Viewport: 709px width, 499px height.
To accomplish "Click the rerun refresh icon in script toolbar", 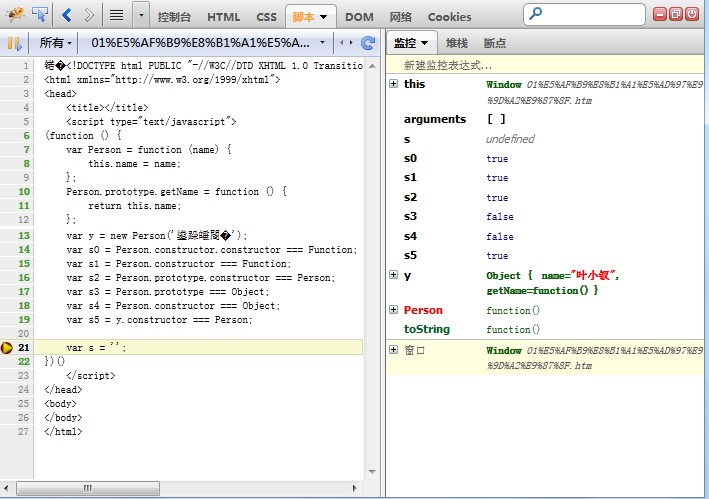I will pyautogui.click(x=368, y=43).
